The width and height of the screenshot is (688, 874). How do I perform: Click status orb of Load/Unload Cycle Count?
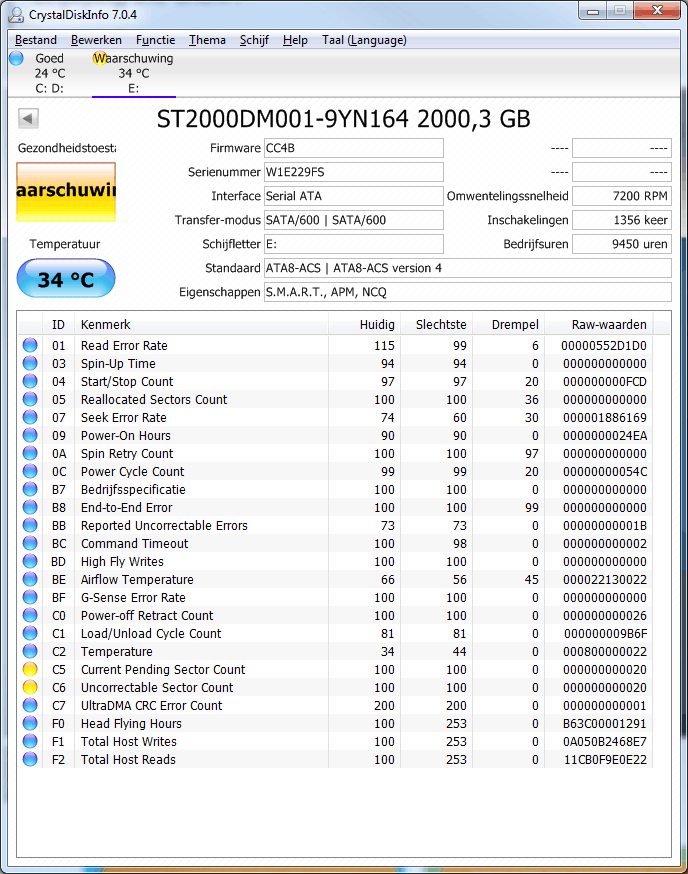[x=30, y=634]
